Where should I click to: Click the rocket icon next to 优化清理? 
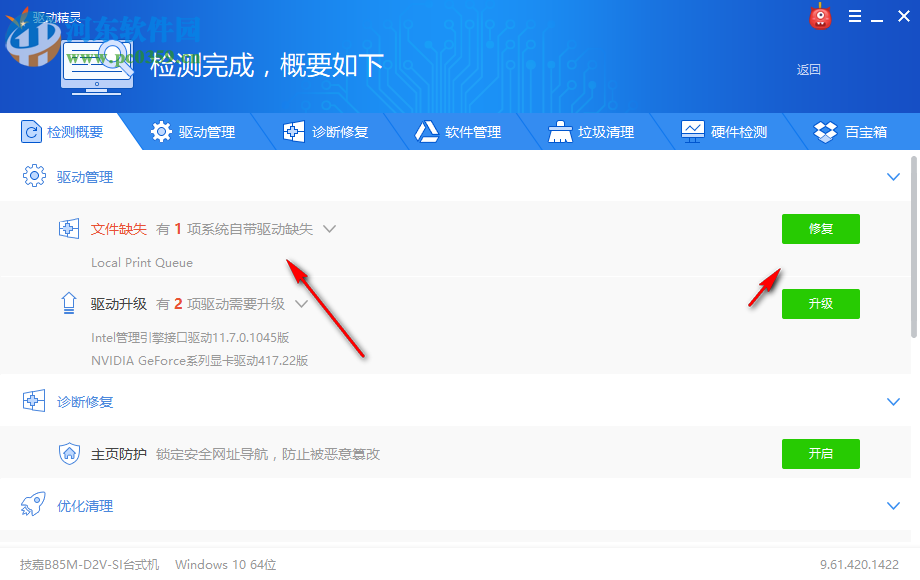(x=33, y=505)
